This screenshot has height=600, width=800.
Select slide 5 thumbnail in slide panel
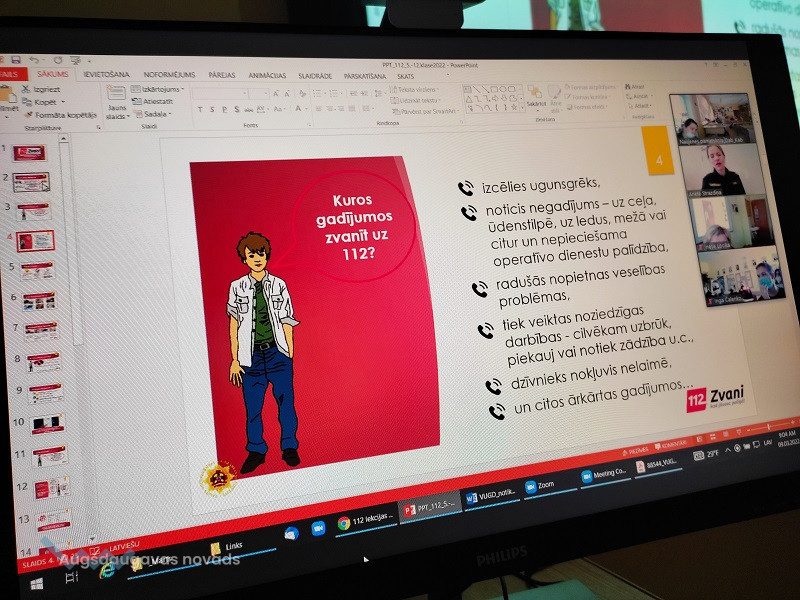tap(36, 271)
